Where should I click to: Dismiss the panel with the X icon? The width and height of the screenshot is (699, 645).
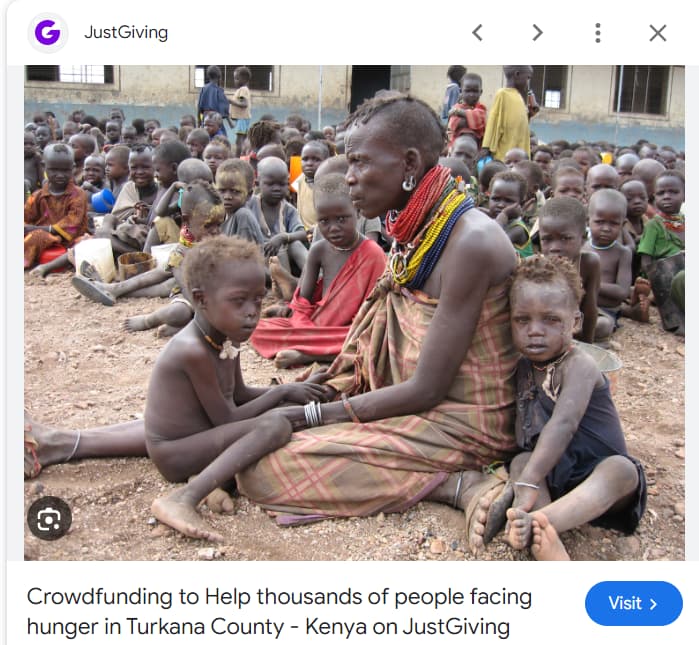point(658,33)
